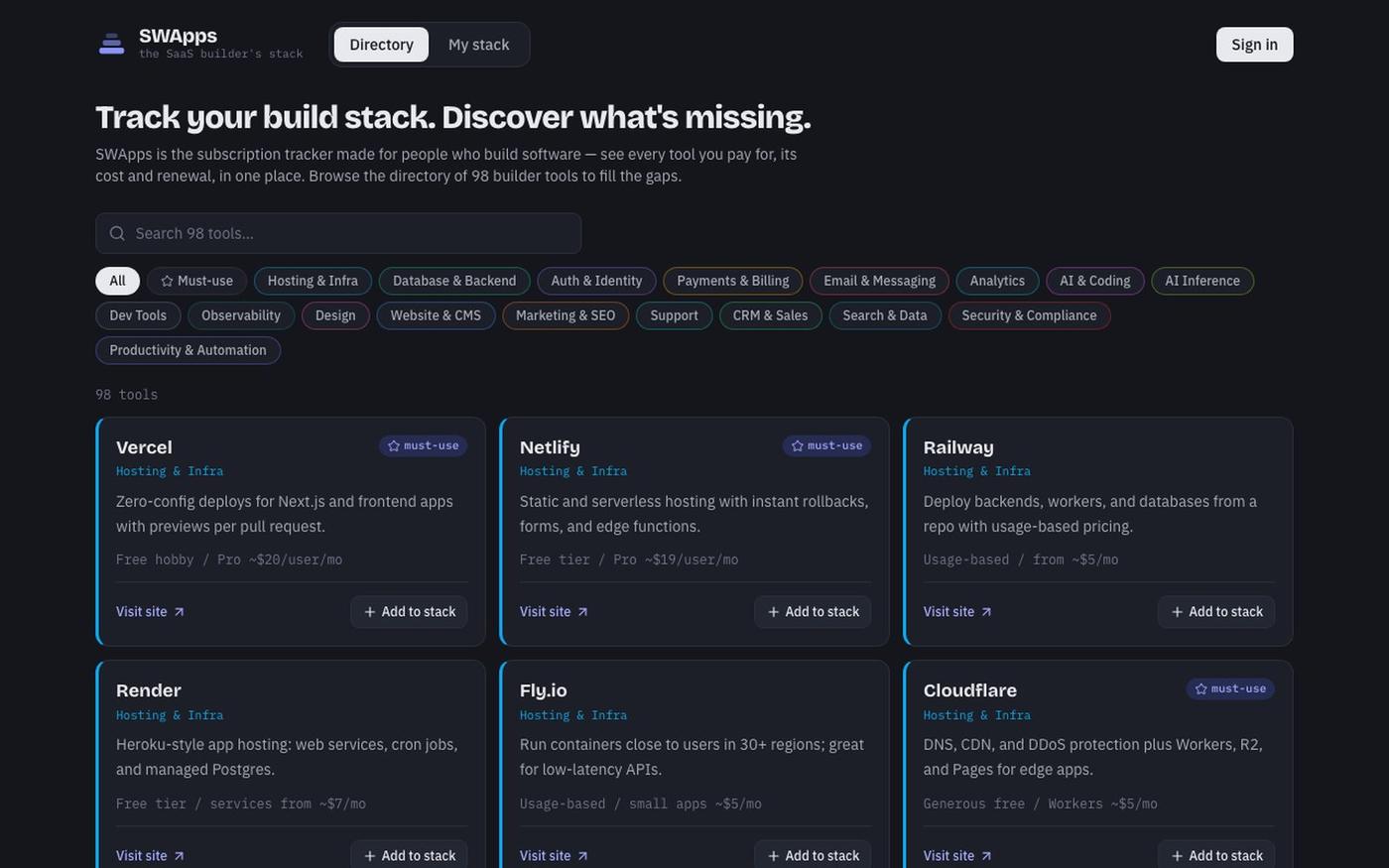Filter by Database & Backend category
The image size is (1389, 868).
point(454,281)
